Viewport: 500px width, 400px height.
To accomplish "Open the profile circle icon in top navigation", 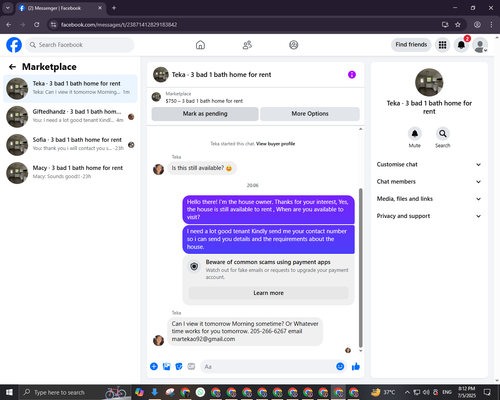I will tap(294, 45).
